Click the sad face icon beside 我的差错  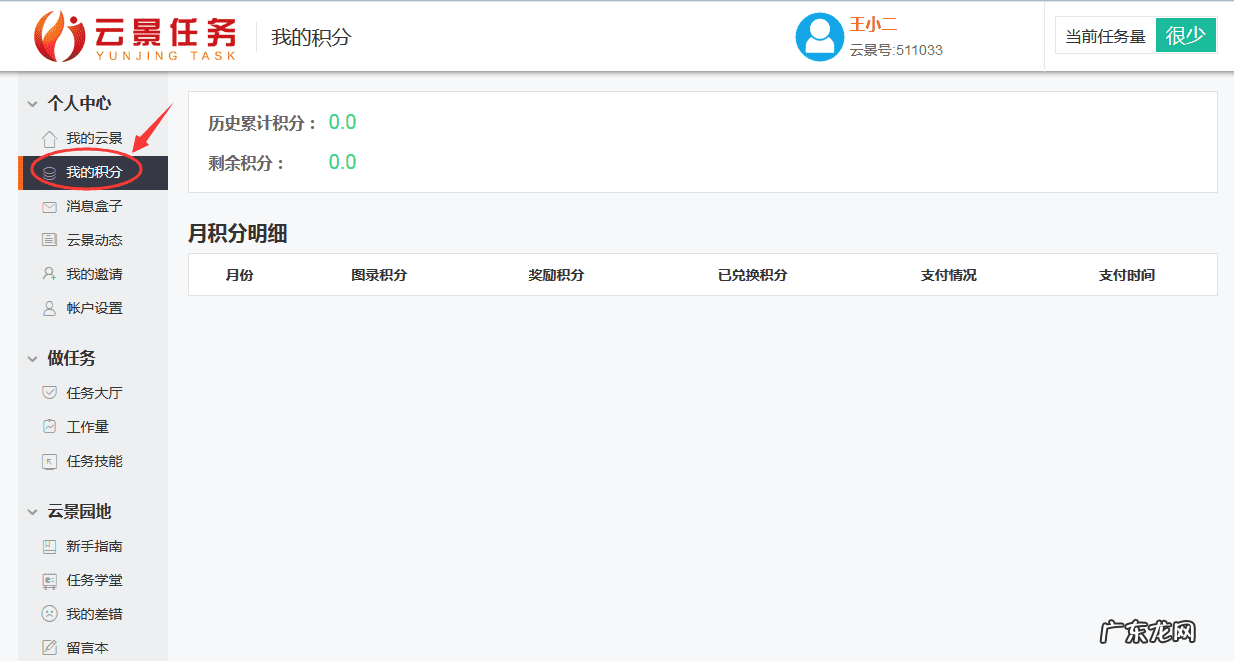click(49, 614)
